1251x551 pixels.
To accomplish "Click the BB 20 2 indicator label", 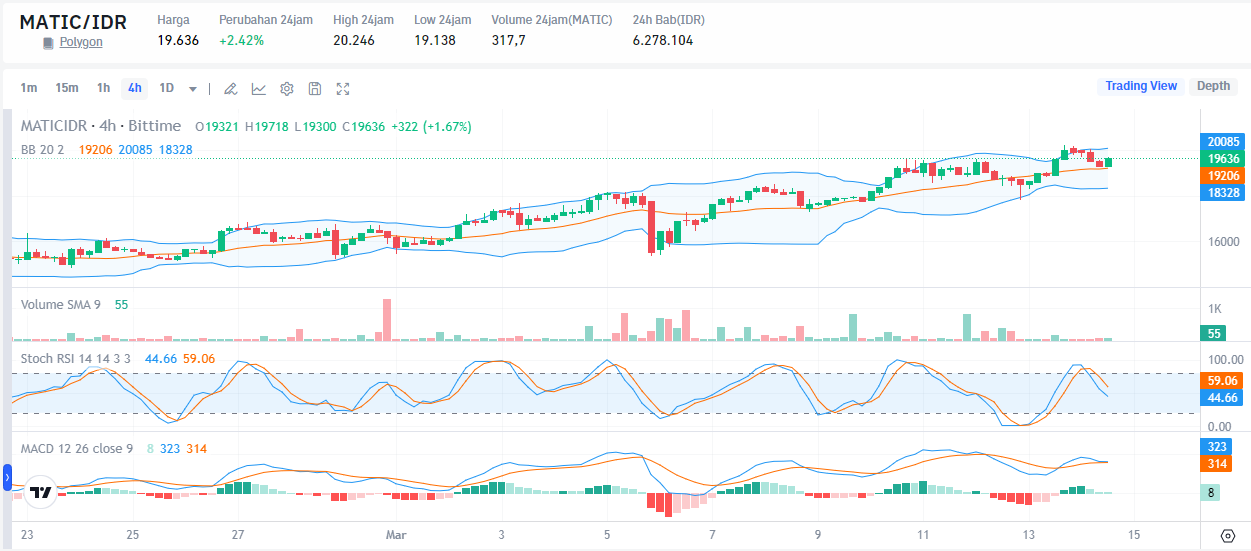I will [x=43, y=149].
